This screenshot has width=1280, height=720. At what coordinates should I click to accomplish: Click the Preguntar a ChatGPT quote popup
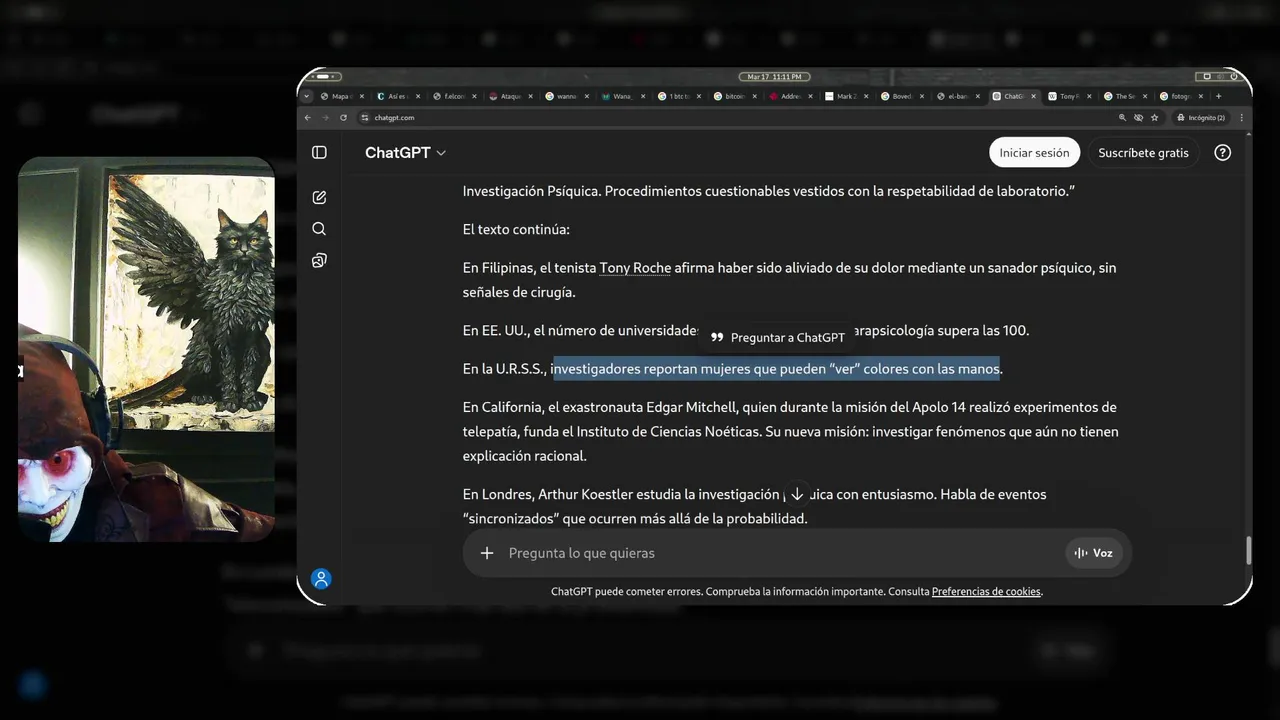[x=778, y=337]
